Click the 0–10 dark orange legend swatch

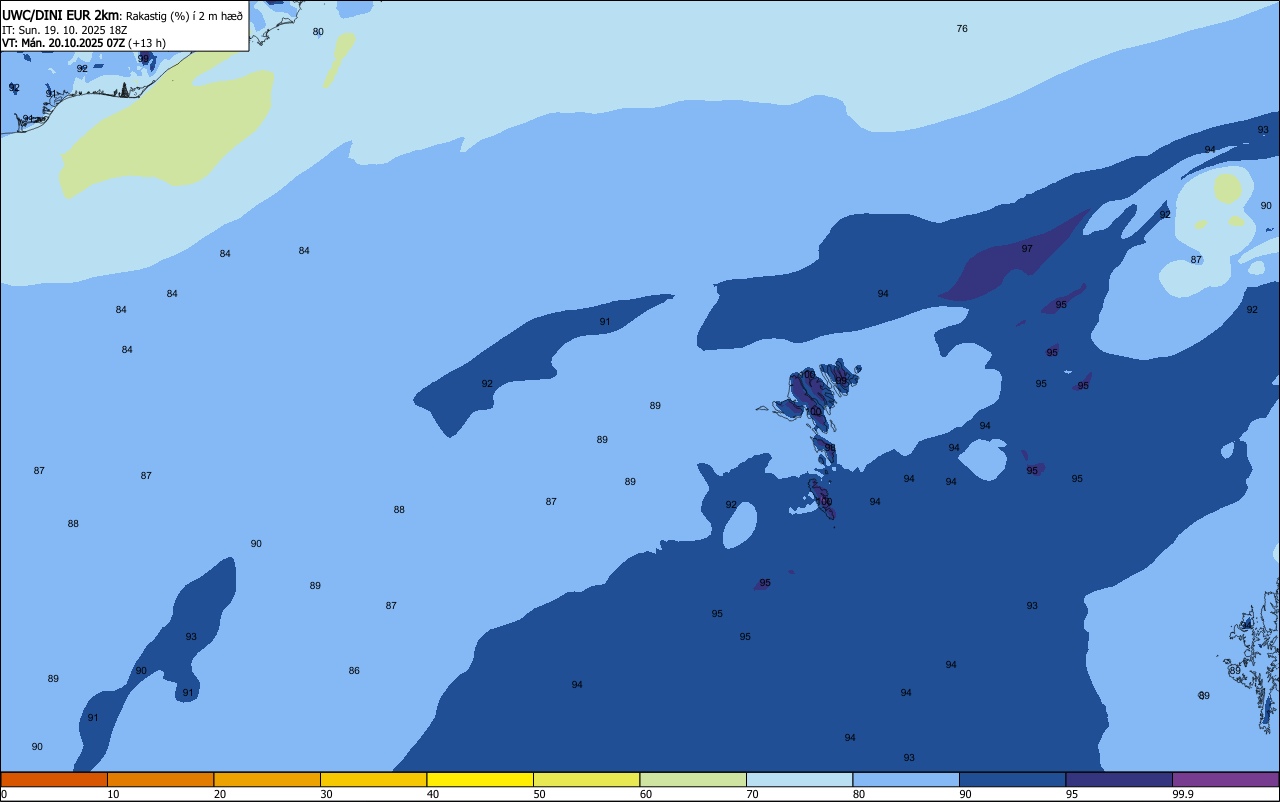tap(54, 779)
